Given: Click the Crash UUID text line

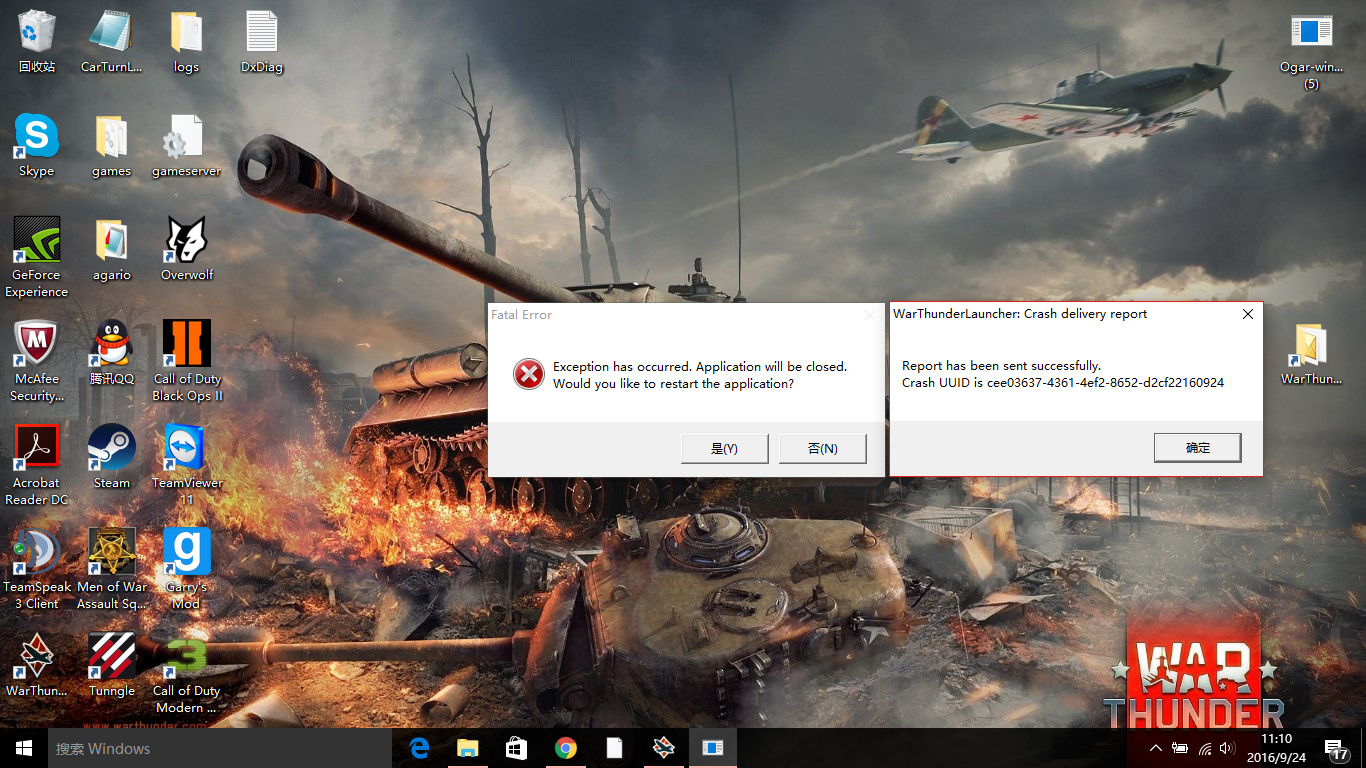Looking at the screenshot, I should click(x=1063, y=383).
